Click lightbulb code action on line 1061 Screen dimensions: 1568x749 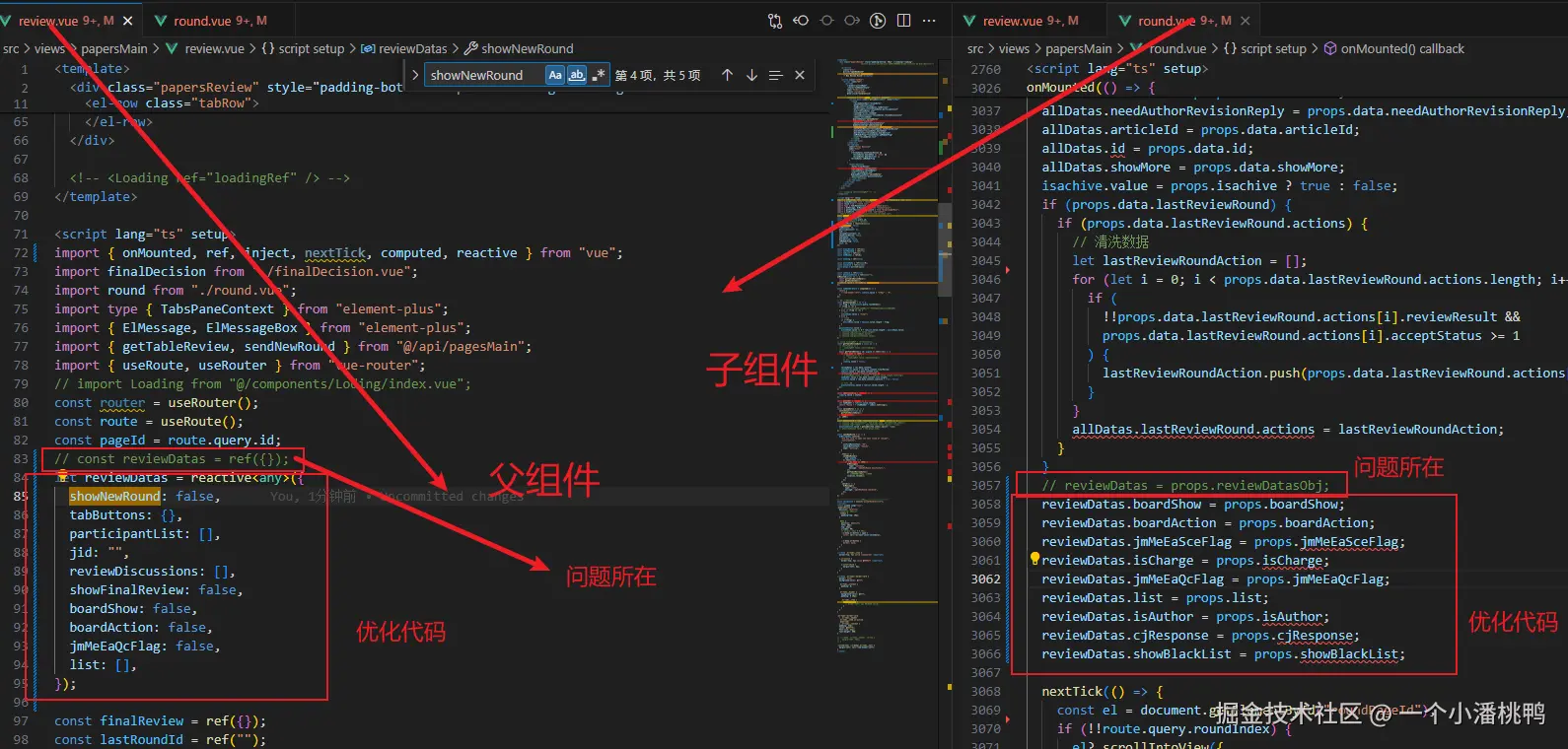tap(1034, 559)
